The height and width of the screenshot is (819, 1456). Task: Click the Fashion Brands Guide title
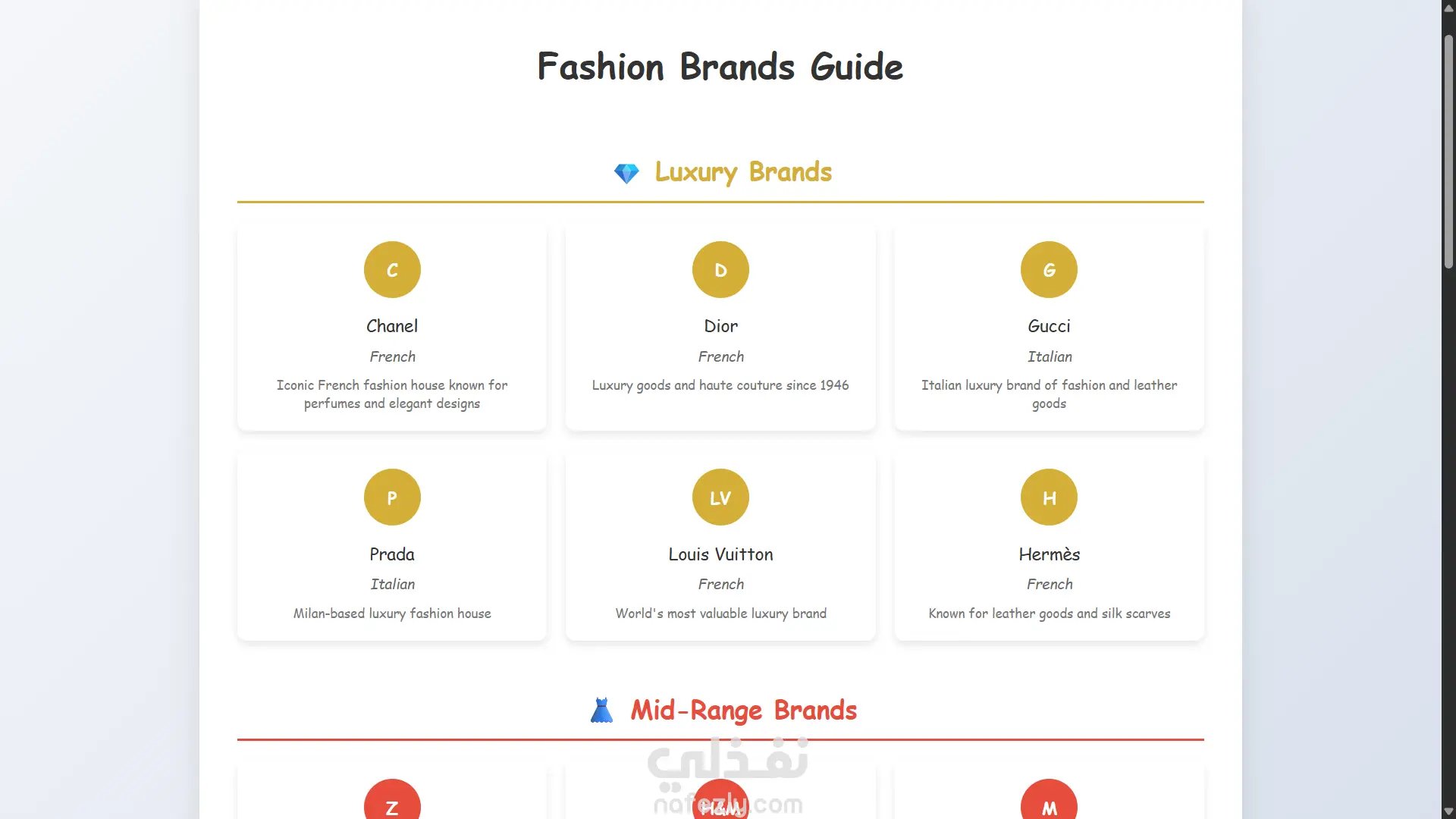720,67
